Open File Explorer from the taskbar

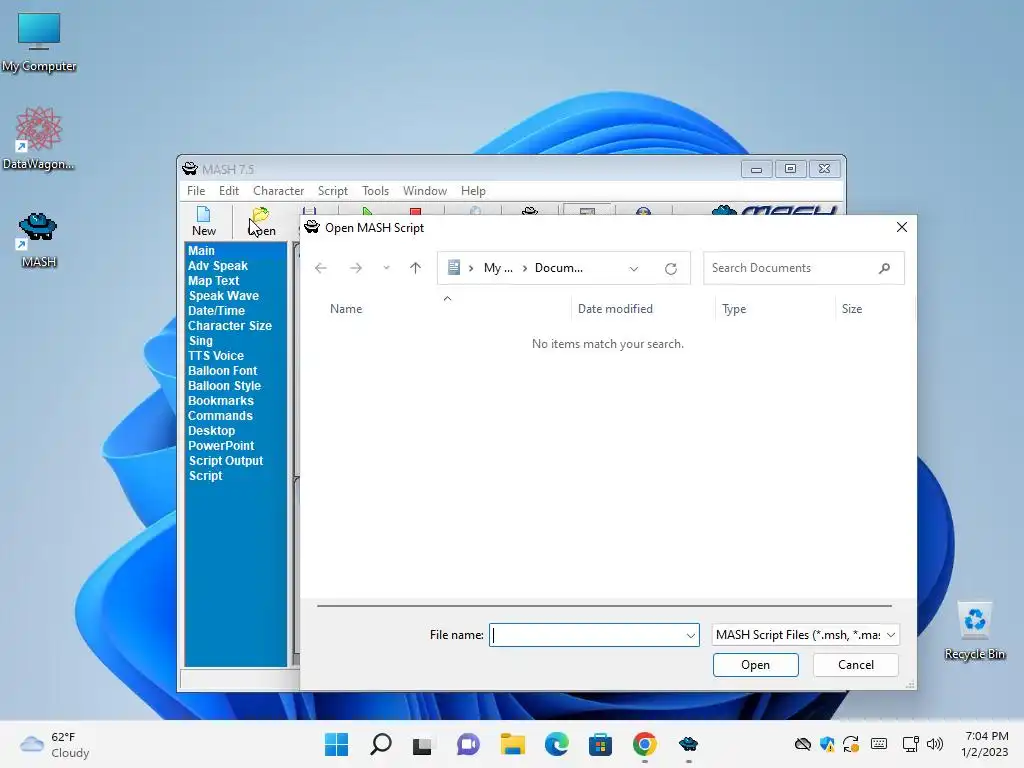click(x=513, y=744)
